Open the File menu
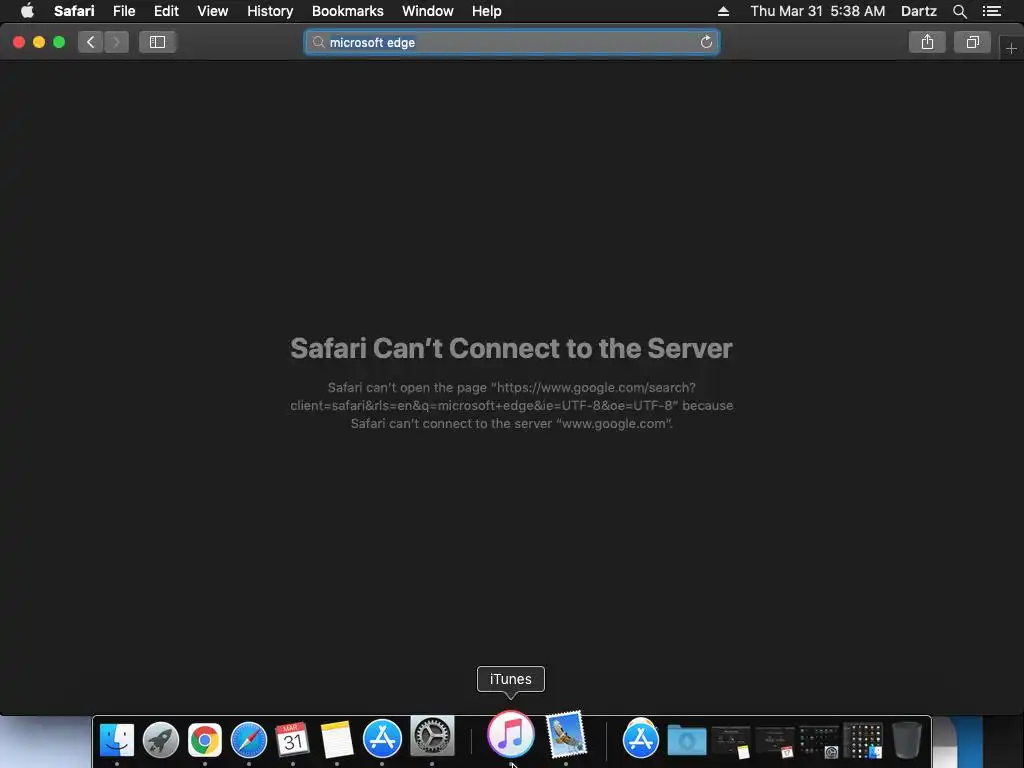The width and height of the screenshot is (1024, 768). click(x=124, y=11)
